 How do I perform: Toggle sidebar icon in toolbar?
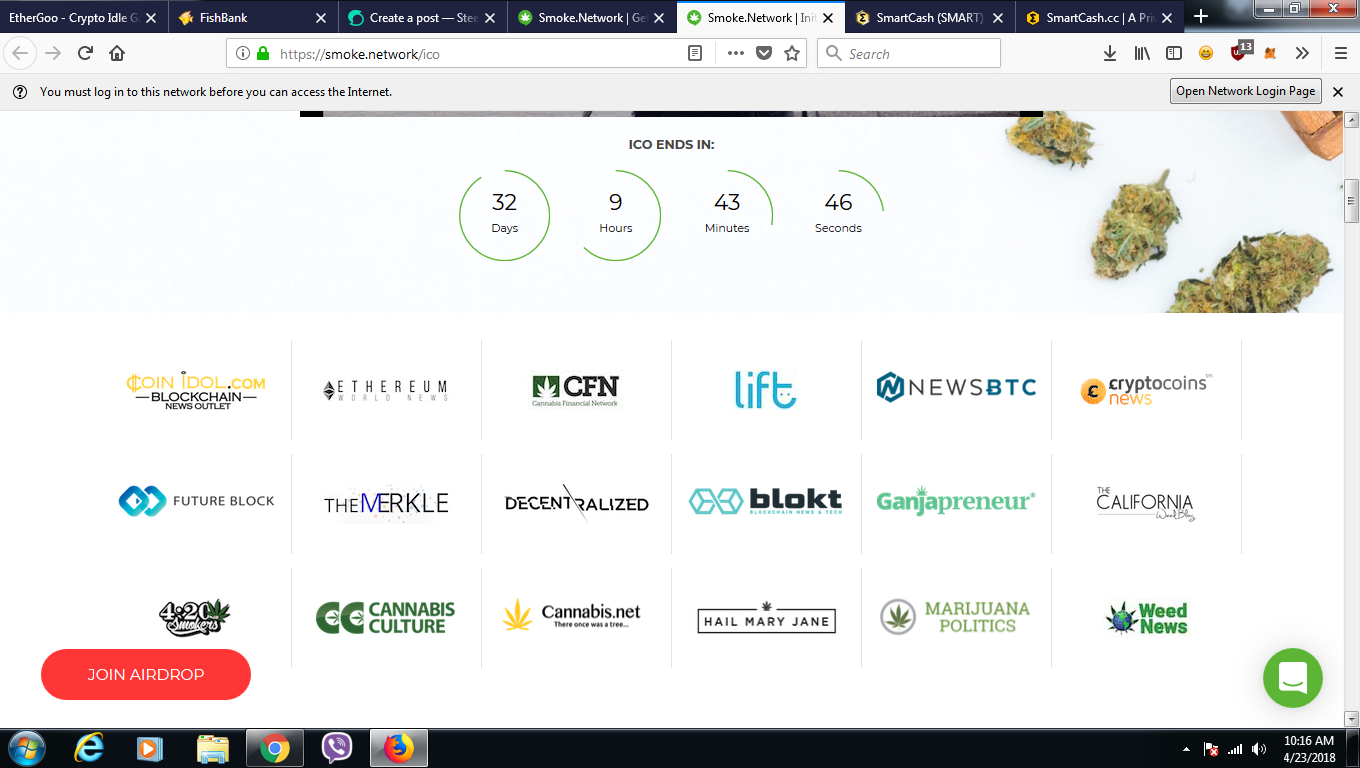click(x=1174, y=54)
